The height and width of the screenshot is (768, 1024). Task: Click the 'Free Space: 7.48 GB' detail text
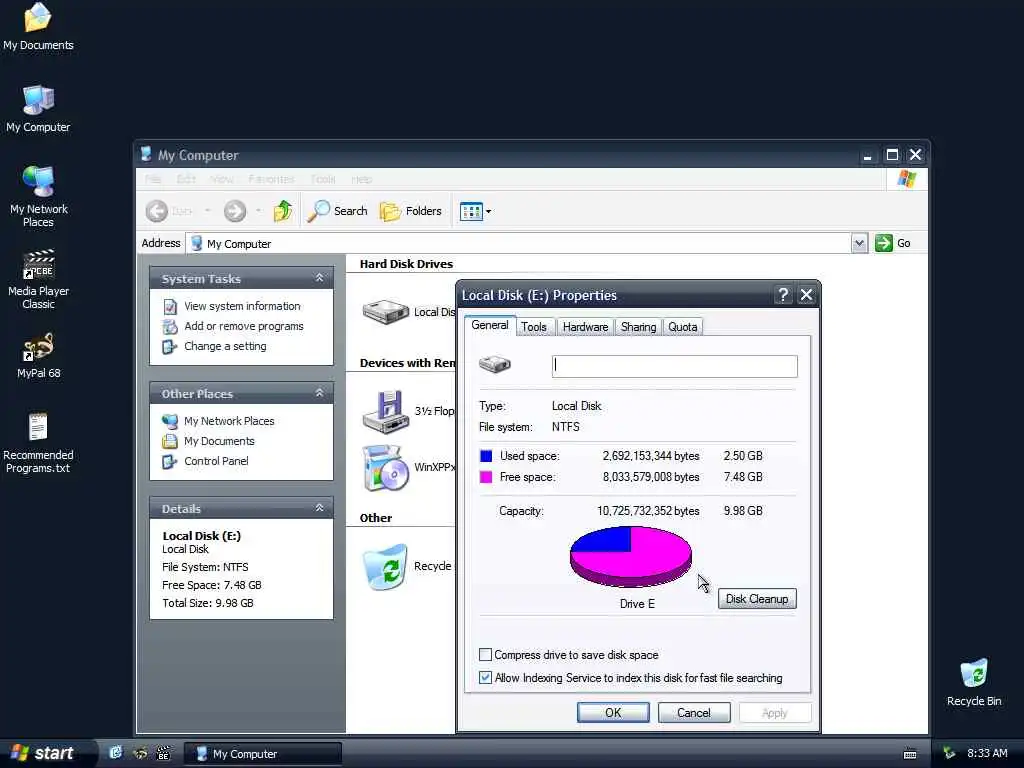tap(212, 585)
